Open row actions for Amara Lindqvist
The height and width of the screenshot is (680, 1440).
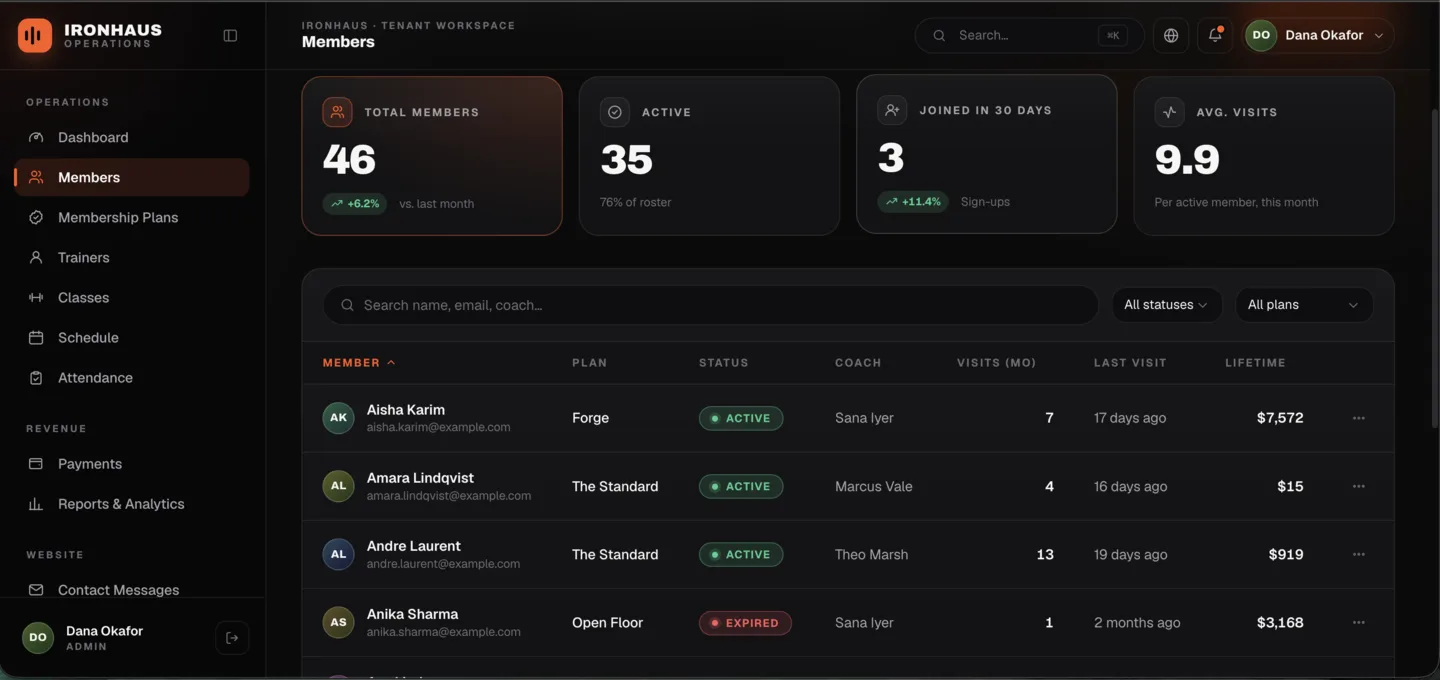tap(1358, 486)
